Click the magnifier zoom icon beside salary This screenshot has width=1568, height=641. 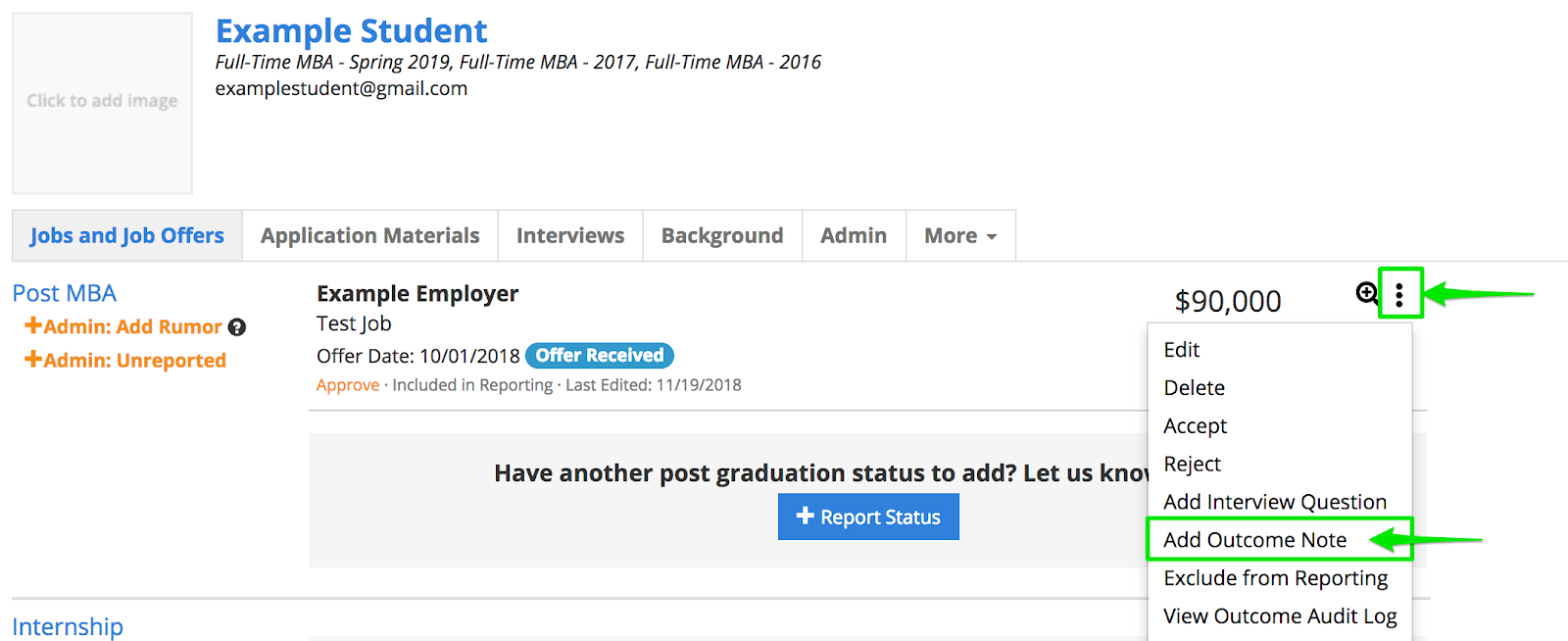[1366, 293]
